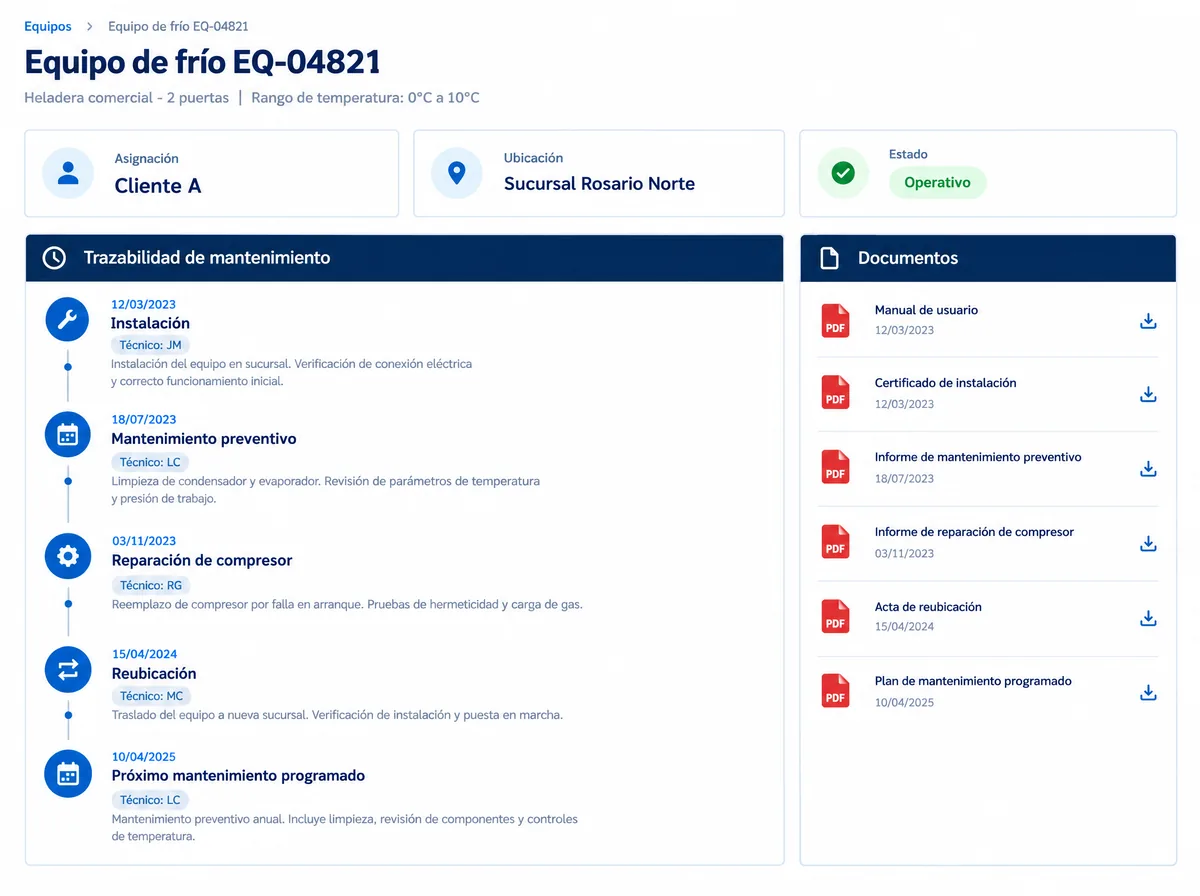Download the Certificado de instalación
This screenshot has width=1200, height=896.
tap(1148, 394)
